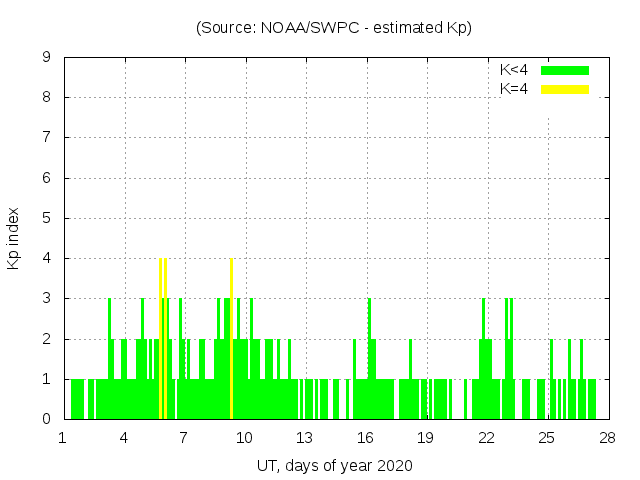Select the K<4 legend label text
640x480 pixels.
pyautogui.click(x=514, y=70)
